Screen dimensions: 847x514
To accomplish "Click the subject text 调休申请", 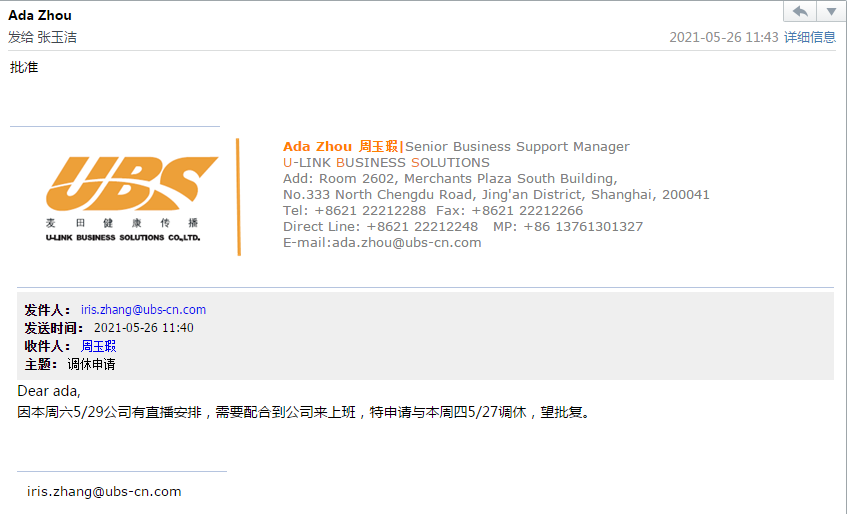I will click(91, 364).
